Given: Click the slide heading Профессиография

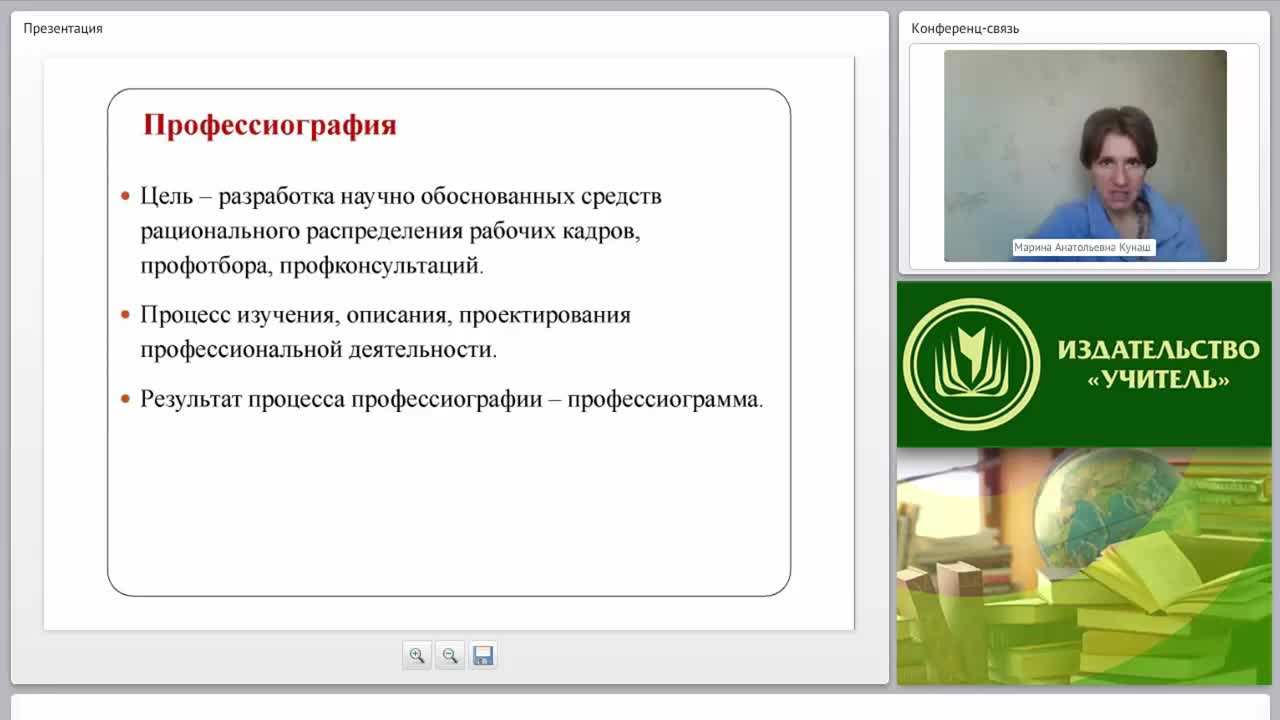Looking at the screenshot, I should [x=270, y=125].
